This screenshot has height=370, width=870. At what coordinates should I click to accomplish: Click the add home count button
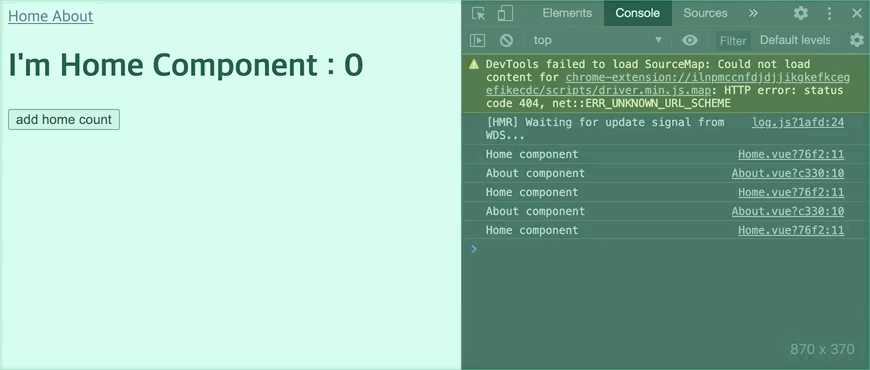click(x=64, y=119)
